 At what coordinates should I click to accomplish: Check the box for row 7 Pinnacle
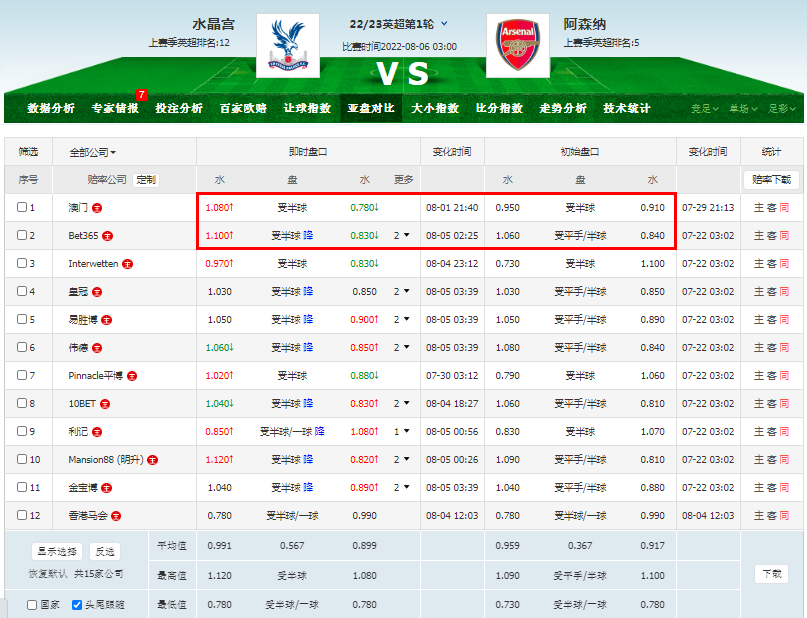click(x=22, y=375)
